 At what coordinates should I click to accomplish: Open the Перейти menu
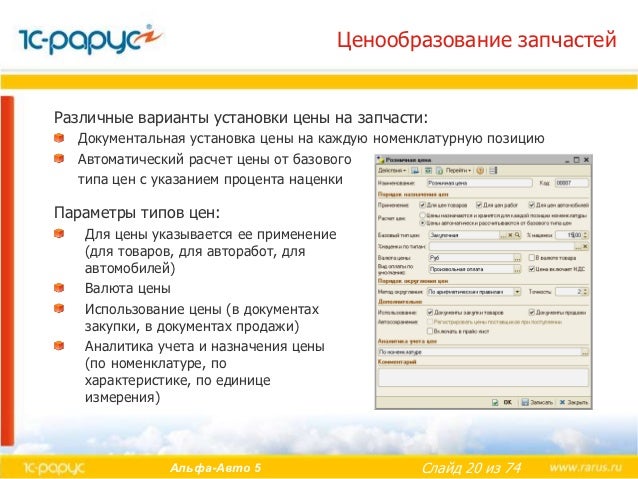(458, 171)
